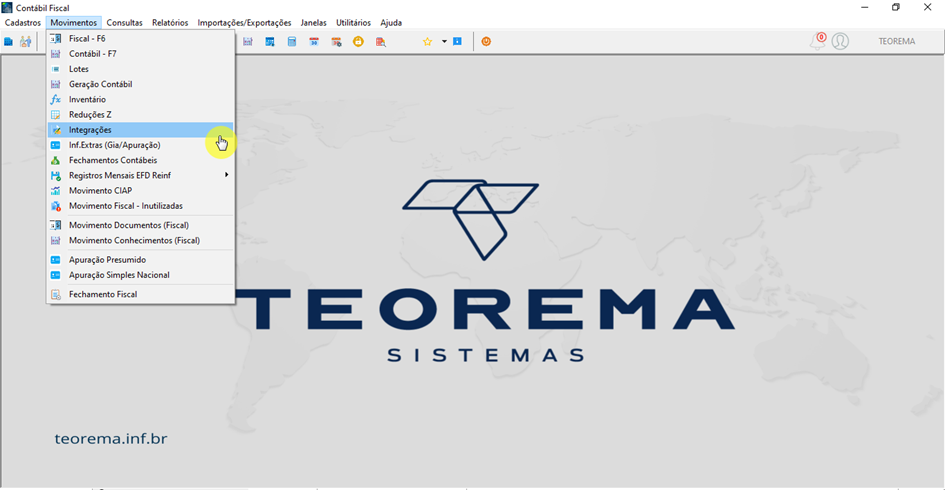Click the calendar with gear toolbar icon
This screenshot has height=490, width=945.
tap(336, 42)
